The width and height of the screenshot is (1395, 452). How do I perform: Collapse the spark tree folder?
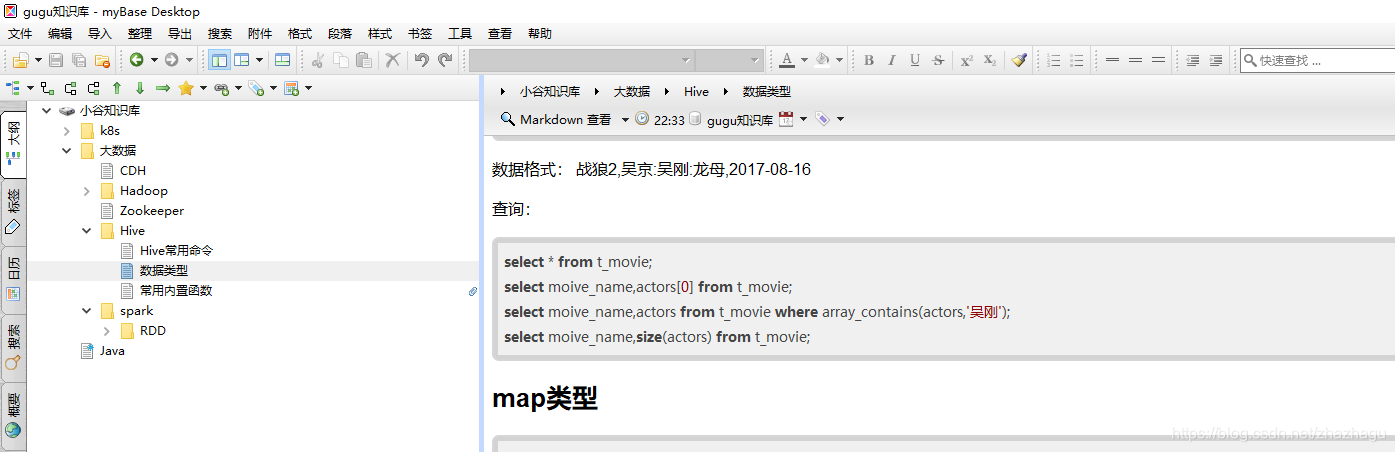pyautogui.click(x=87, y=310)
